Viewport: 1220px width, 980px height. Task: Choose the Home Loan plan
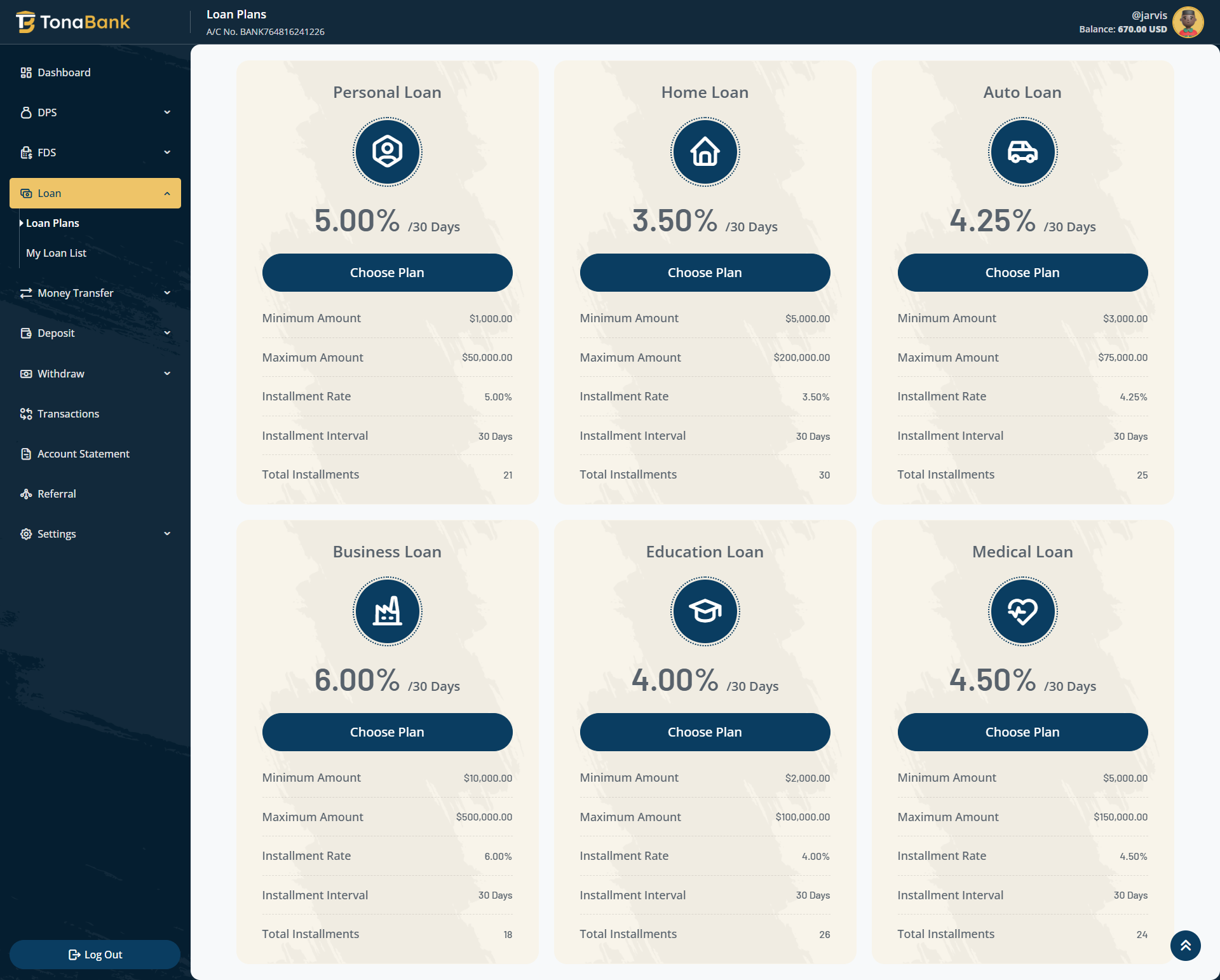(705, 273)
